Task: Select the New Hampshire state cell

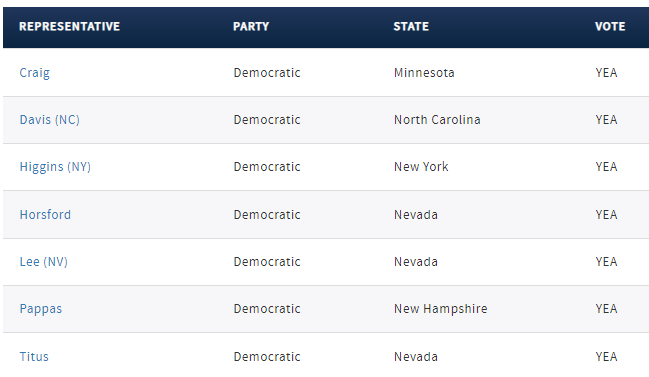Action: [x=440, y=309]
